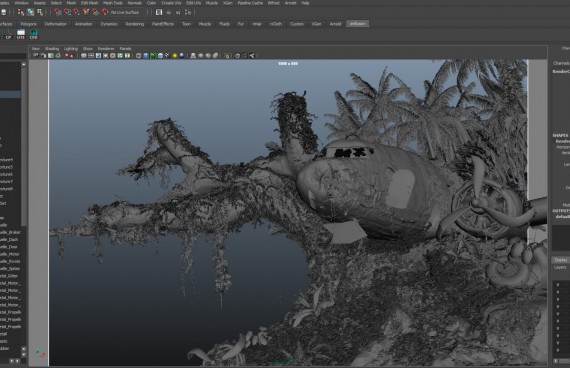Toggle snap to grids
Image resolution: width=570 pixels, height=368 pixels.
[58, 12]
